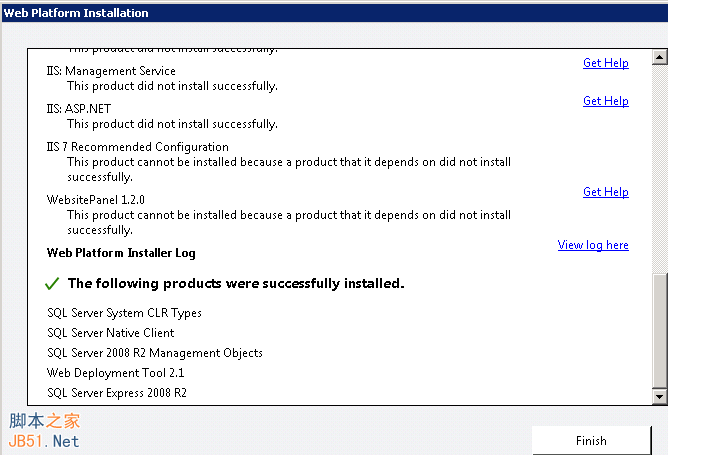Viewport: 720px width, 455px height.
Task: Open Get Help for IIS Management Service
Action: point(605,63)
